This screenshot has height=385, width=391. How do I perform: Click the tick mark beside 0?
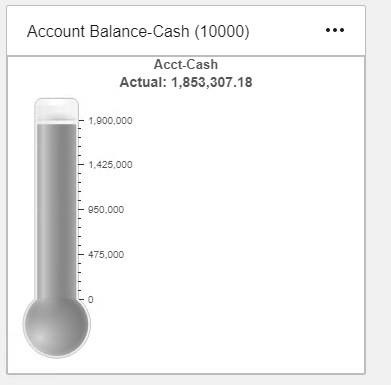[81, 299]
